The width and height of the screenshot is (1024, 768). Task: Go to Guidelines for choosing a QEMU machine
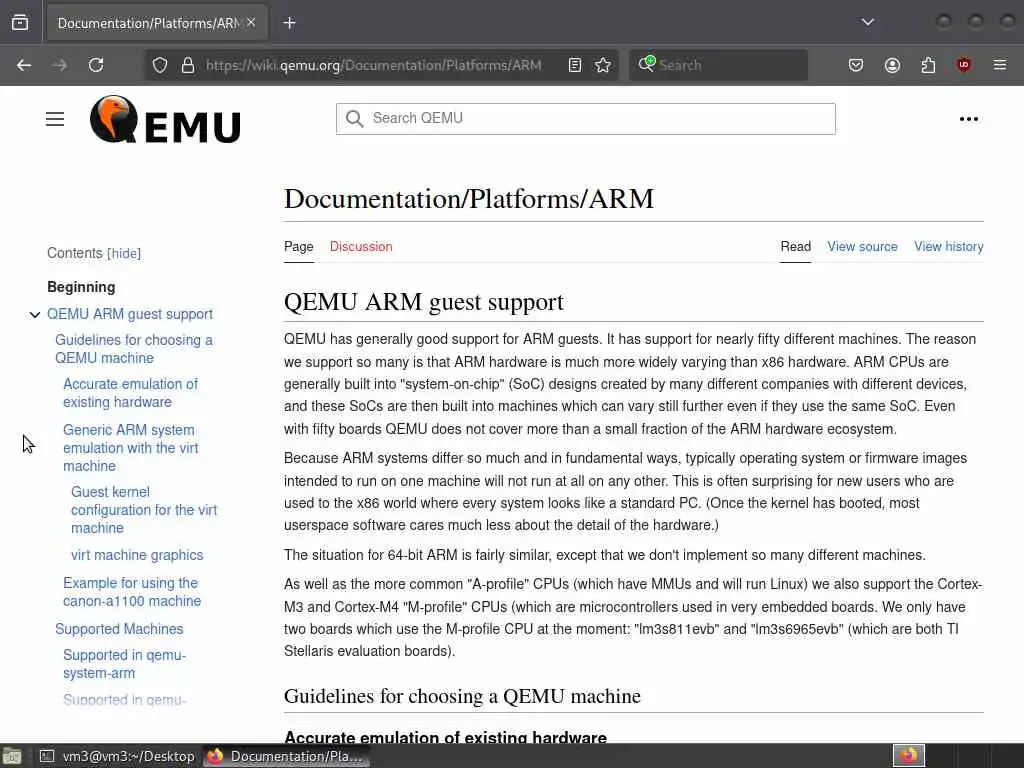pos(134,349)
